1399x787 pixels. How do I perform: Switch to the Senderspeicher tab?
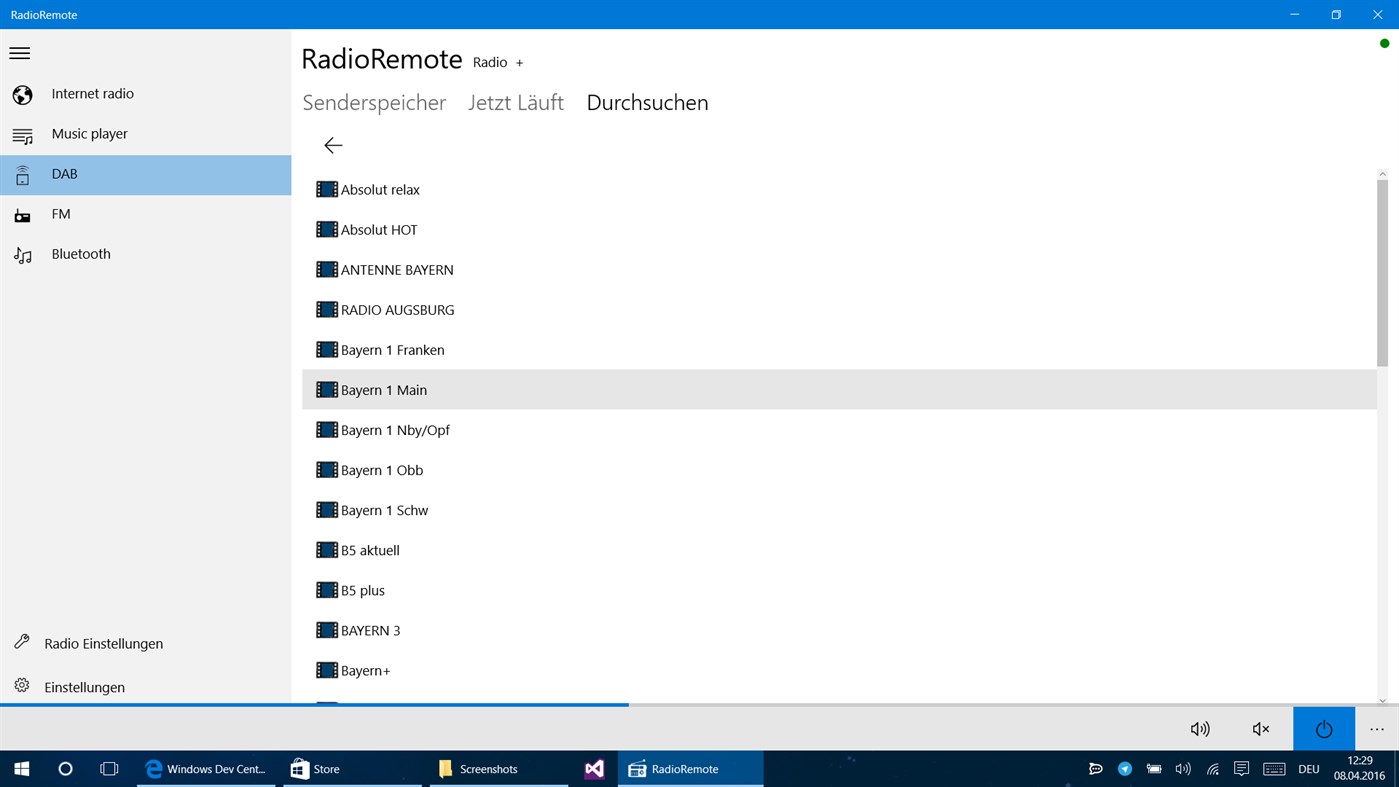(374, 102)
